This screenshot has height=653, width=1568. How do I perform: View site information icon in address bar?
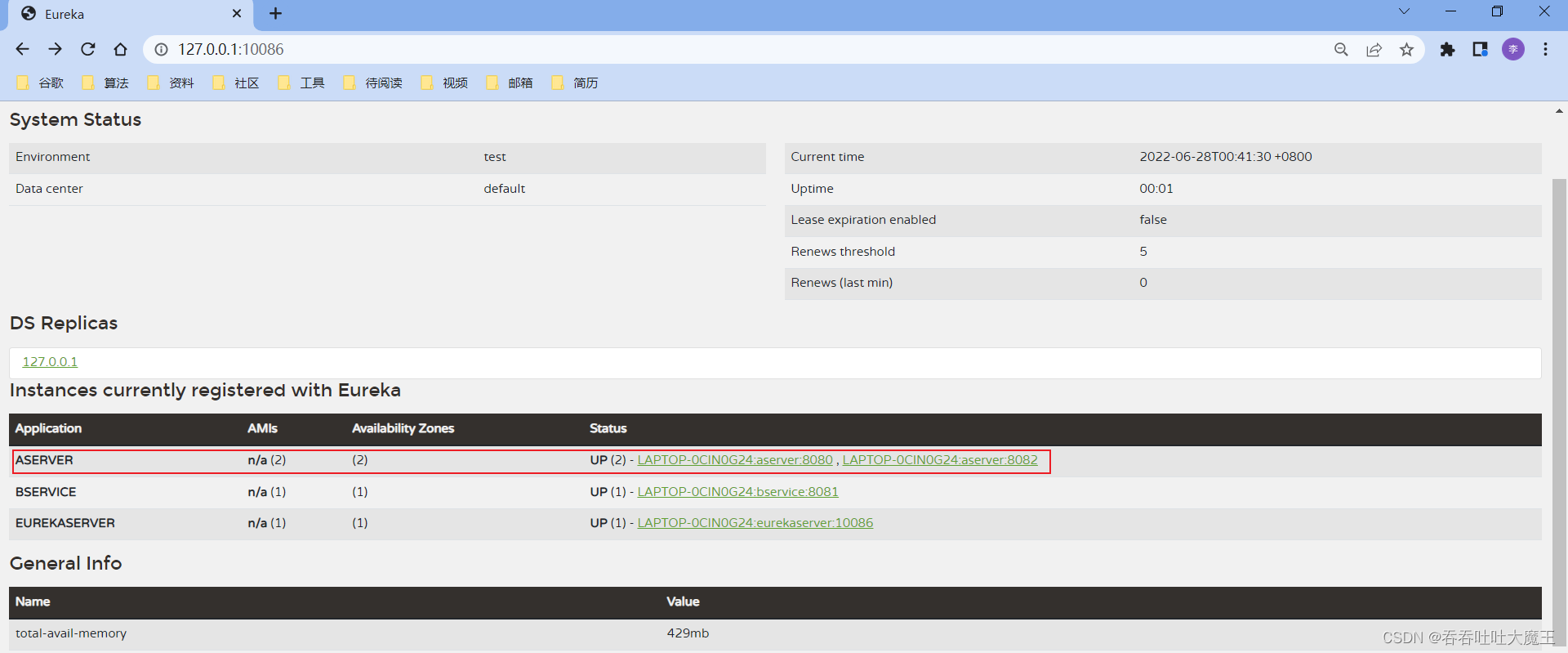(162, 49)
